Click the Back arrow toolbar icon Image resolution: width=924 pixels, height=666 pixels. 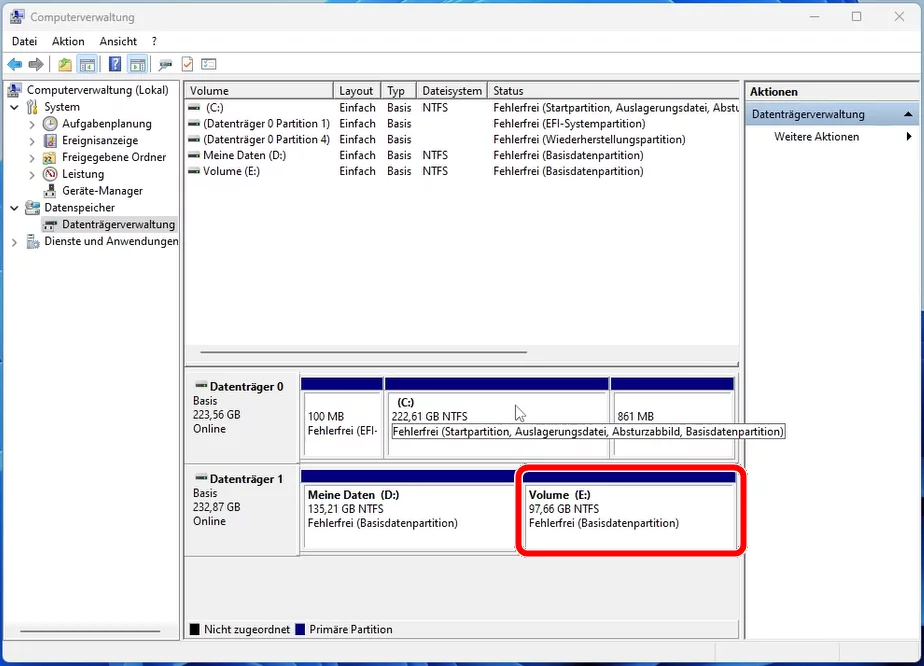15,64
